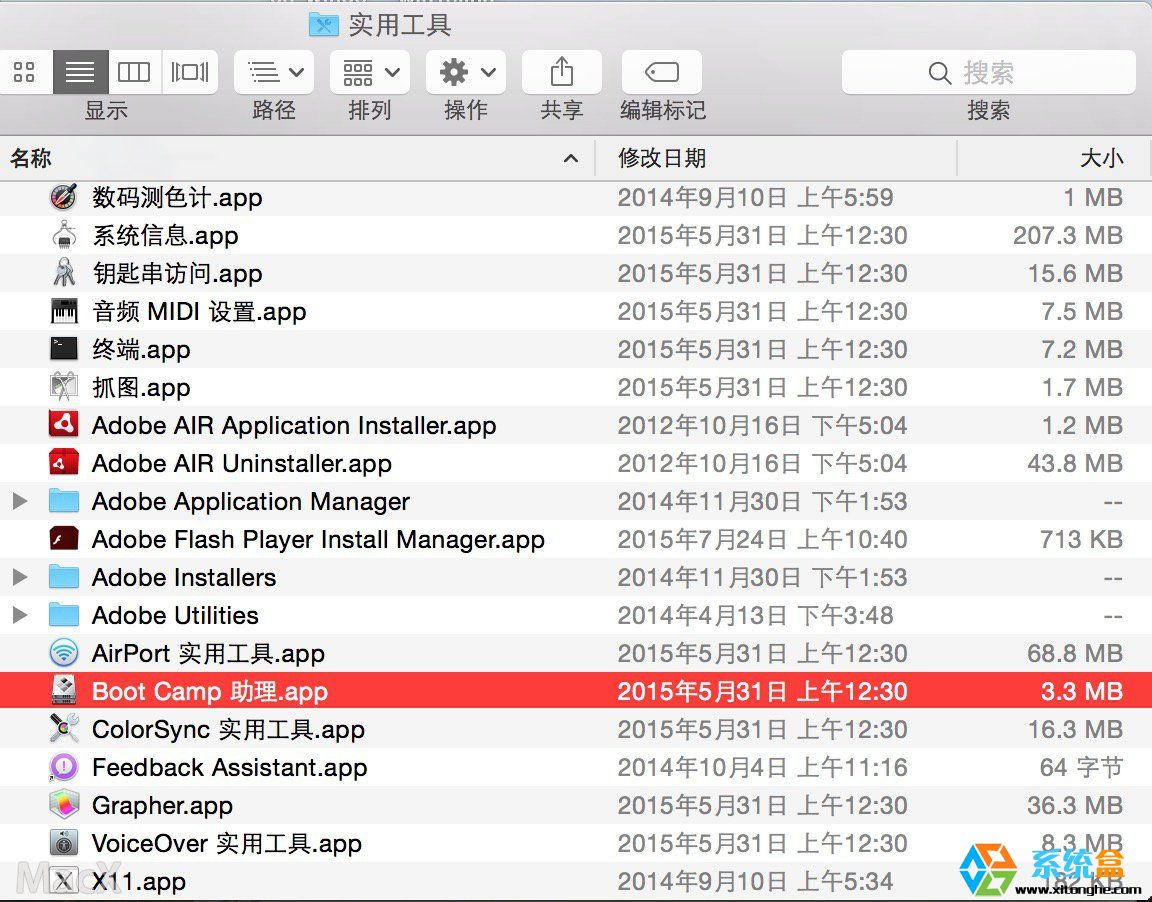Click the 共享 share button

click(x=561, y=71)
